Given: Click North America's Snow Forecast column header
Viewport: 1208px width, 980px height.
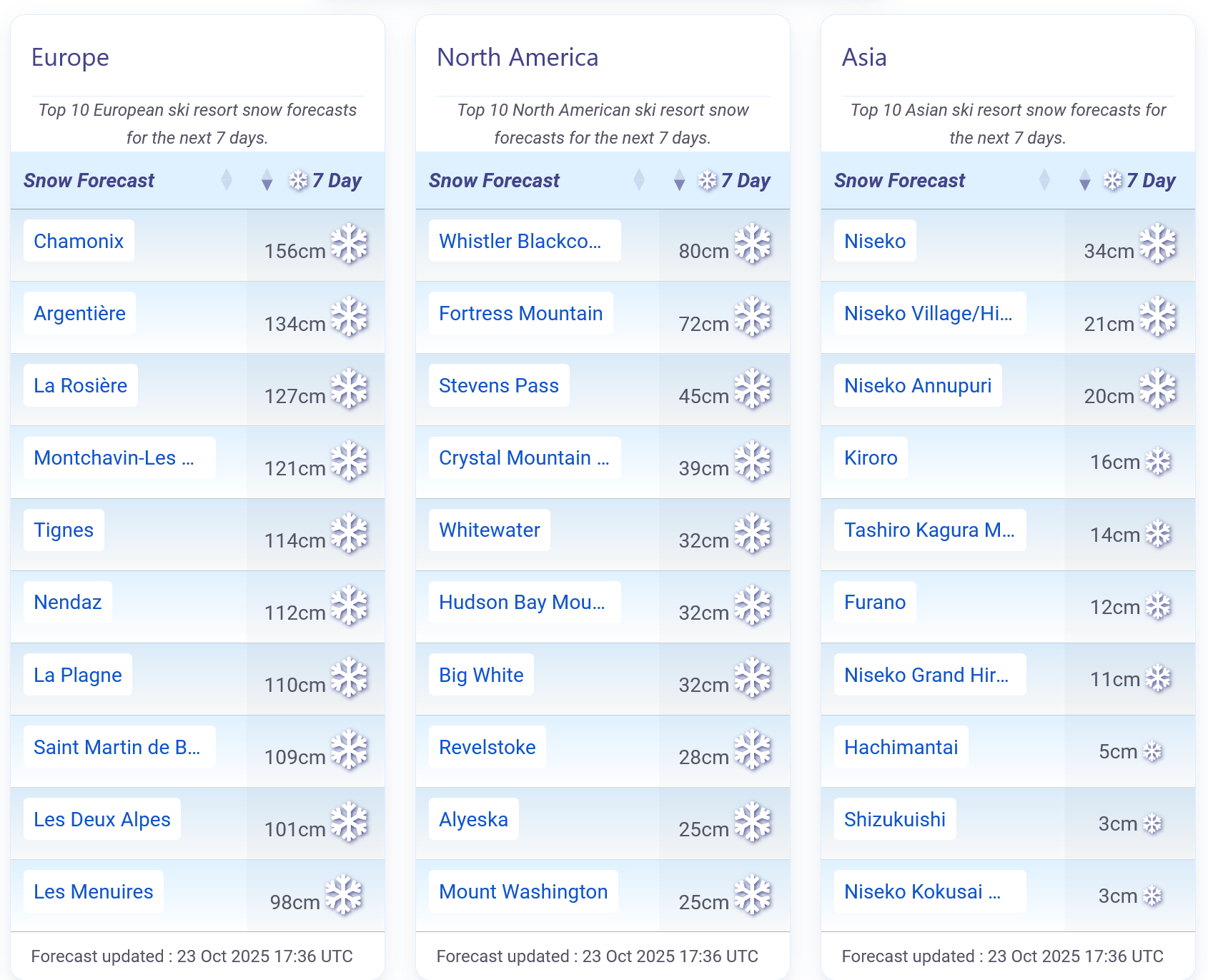Looking at the screenshot, I should click(x=494, y=180).
